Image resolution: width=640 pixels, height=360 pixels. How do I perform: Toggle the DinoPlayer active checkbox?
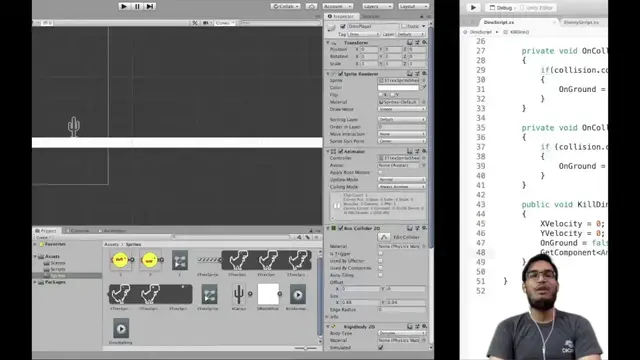[x=343, y=26]
